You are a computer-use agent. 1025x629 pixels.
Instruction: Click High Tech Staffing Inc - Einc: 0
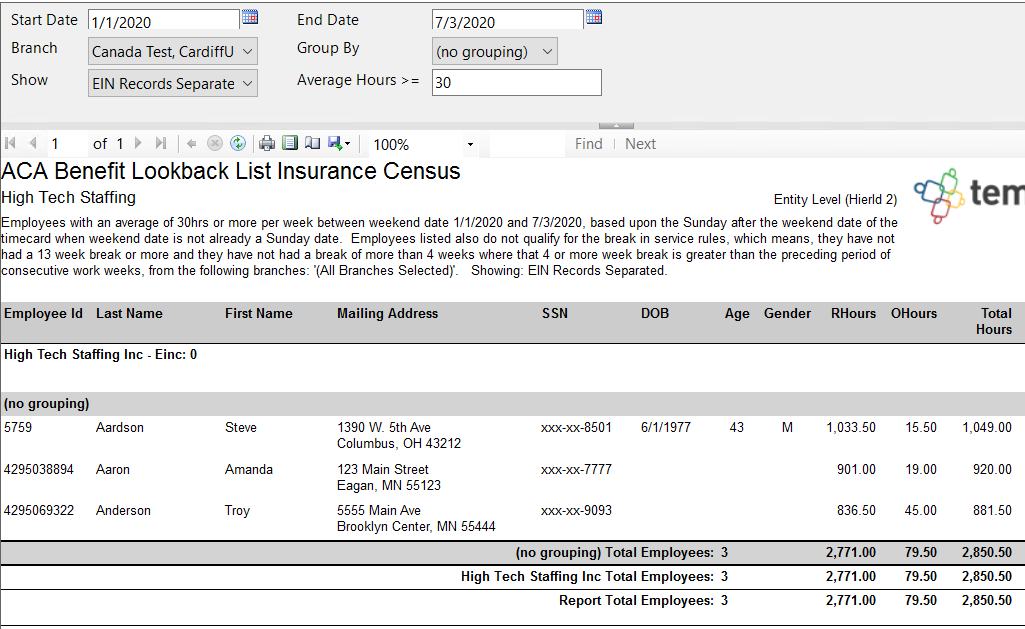click(100, 354)
